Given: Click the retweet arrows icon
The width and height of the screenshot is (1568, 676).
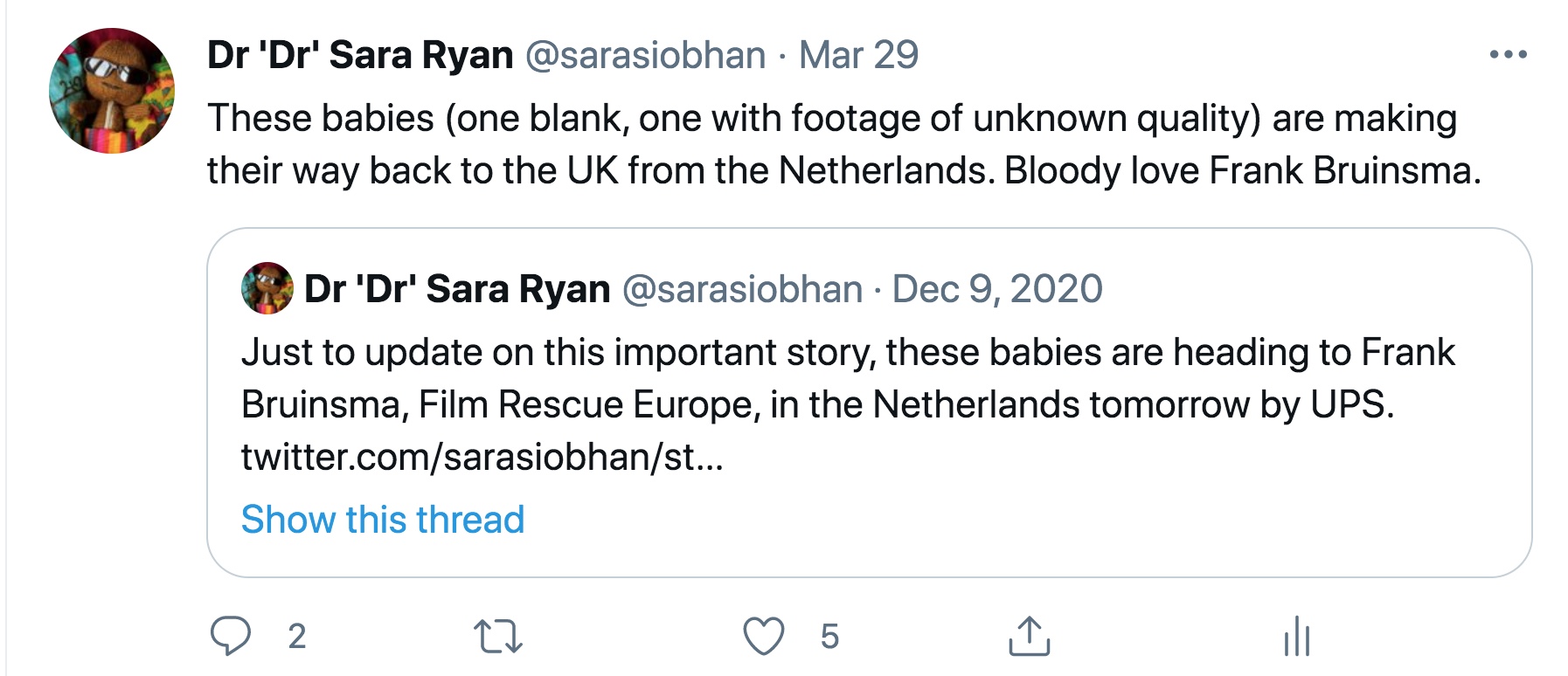Looking at the screenshot, I should tap(497, 636).
